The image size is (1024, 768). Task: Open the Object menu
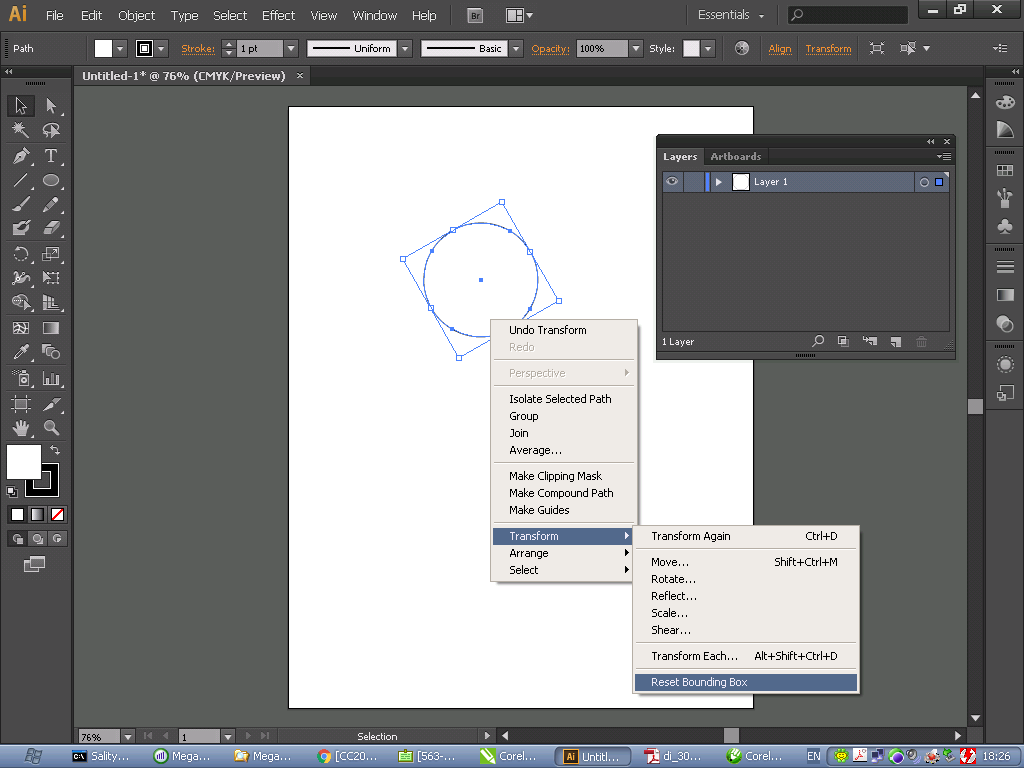click(136, 15)
